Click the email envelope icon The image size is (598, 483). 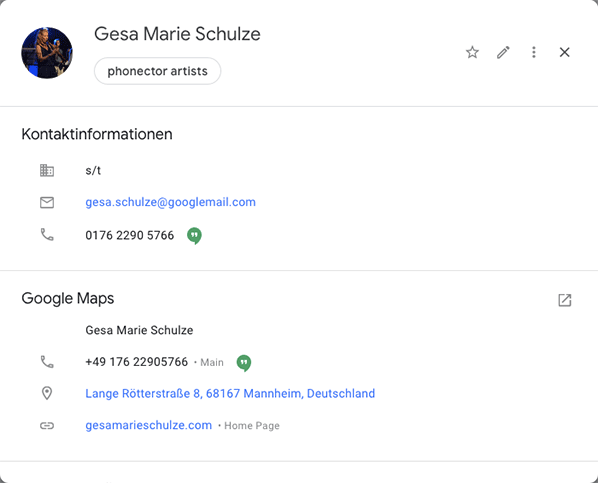47,202
